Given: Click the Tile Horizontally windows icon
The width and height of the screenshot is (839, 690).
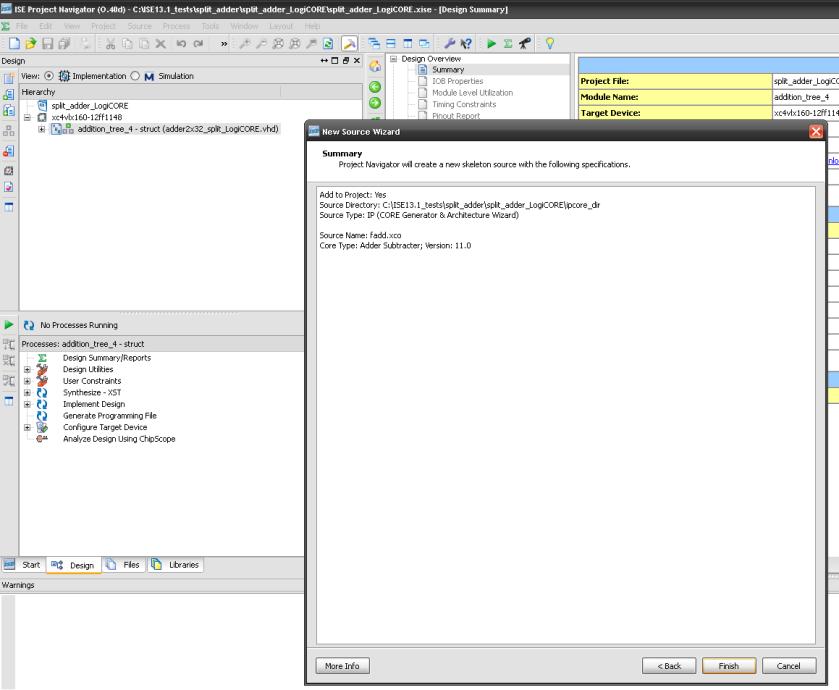Looking at the screenshot, I should click(391, 43).
